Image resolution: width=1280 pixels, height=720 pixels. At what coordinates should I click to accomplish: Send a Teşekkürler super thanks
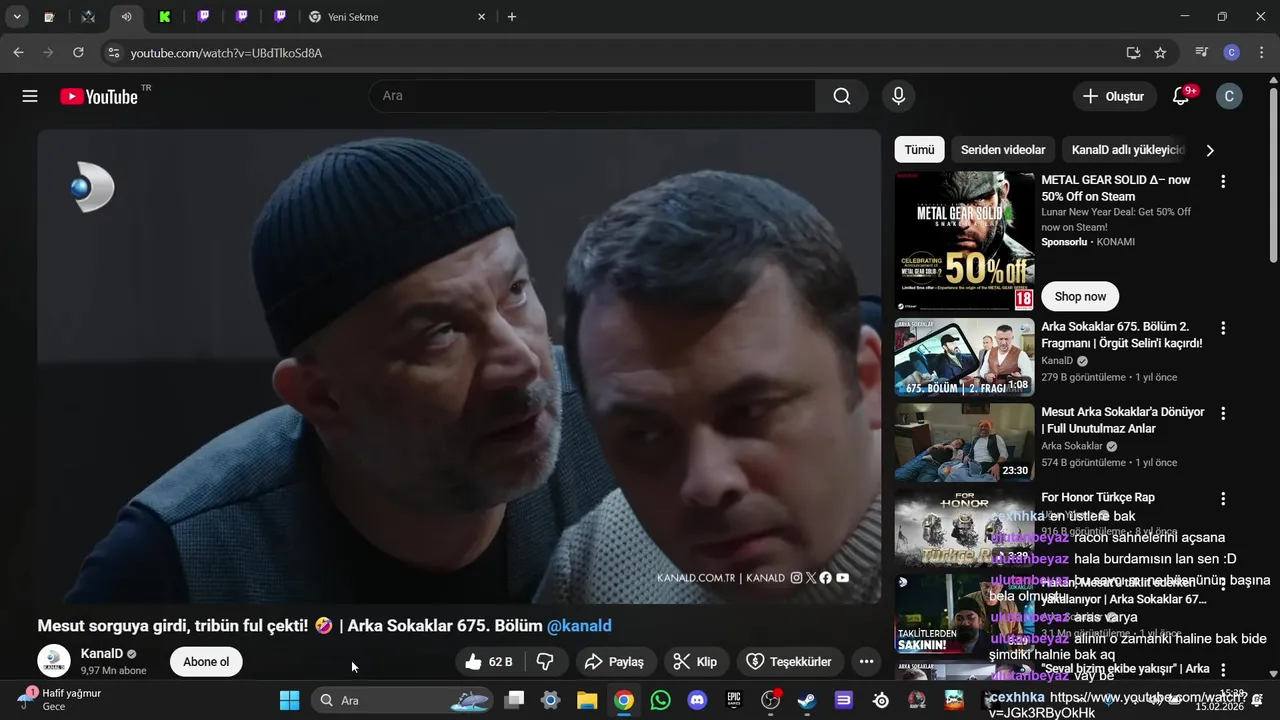point(790,662)
